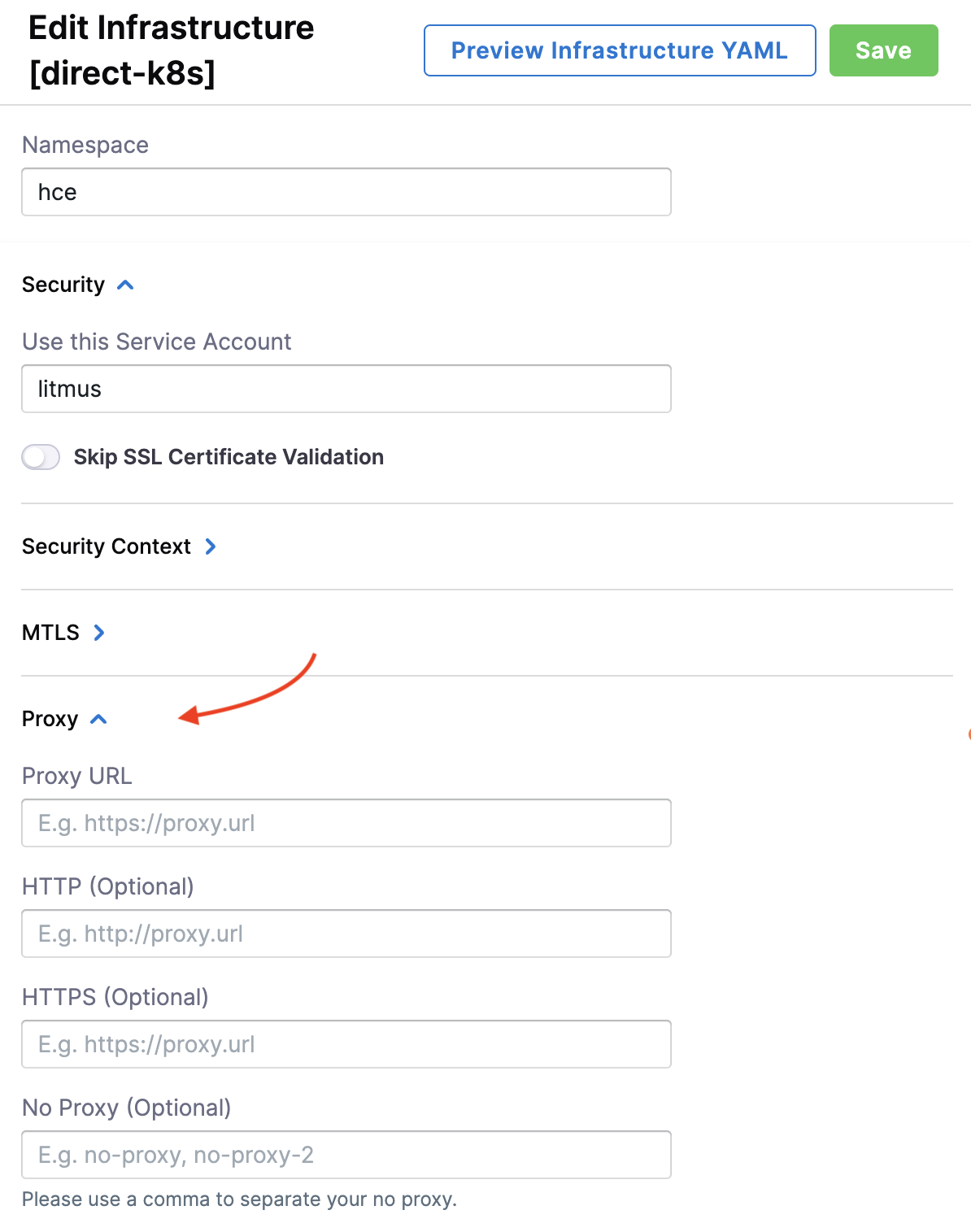This screenshot has width=971, height=1232.
Task: Collapse the Security section heading
Action: tap(63, 285)
